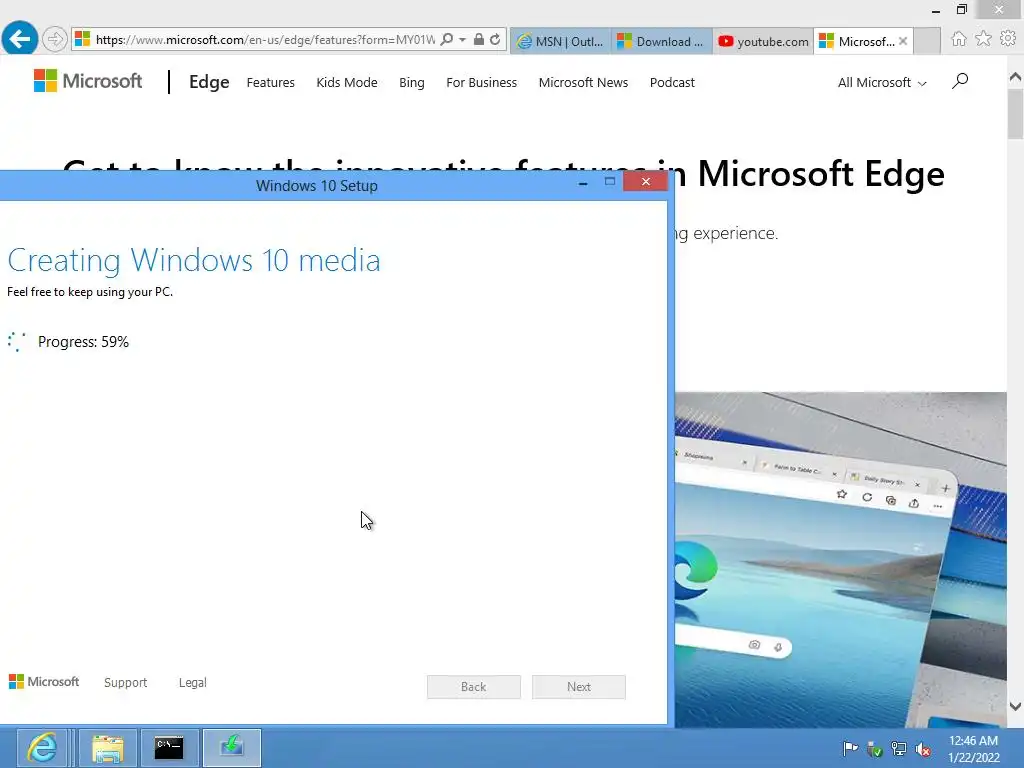This screenshot has width=1024, height=768.
Task: Open Favorites with the star icon
Action: coord(983,39)
